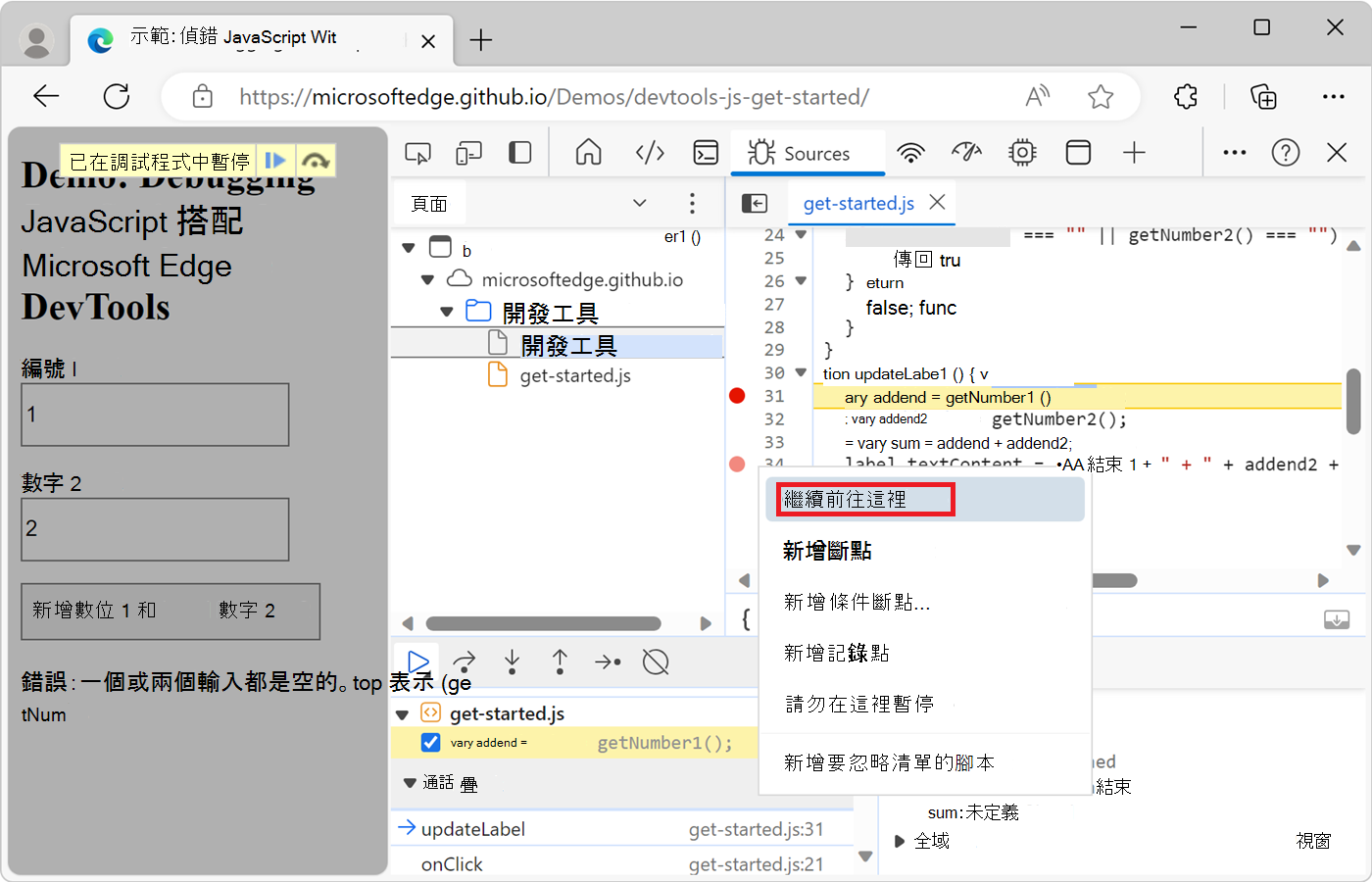Screen dimensions: 1372x882
Task: Choose 繼續前往這裡 from context menu
Action: (925, 500)
